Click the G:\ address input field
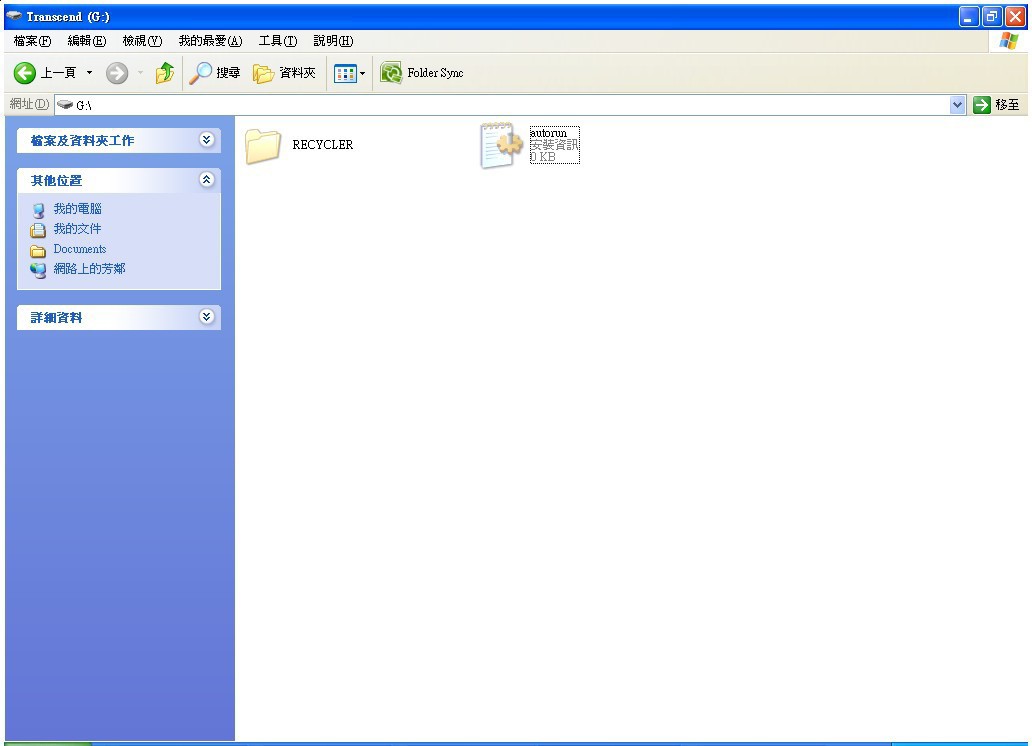 click(502, 105)
